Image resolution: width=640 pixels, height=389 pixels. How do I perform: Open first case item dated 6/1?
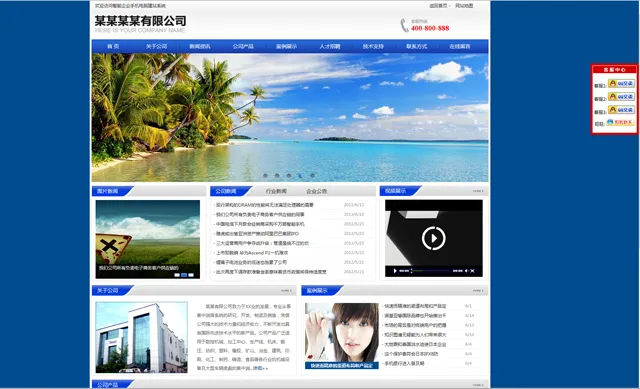click(415, 306)
